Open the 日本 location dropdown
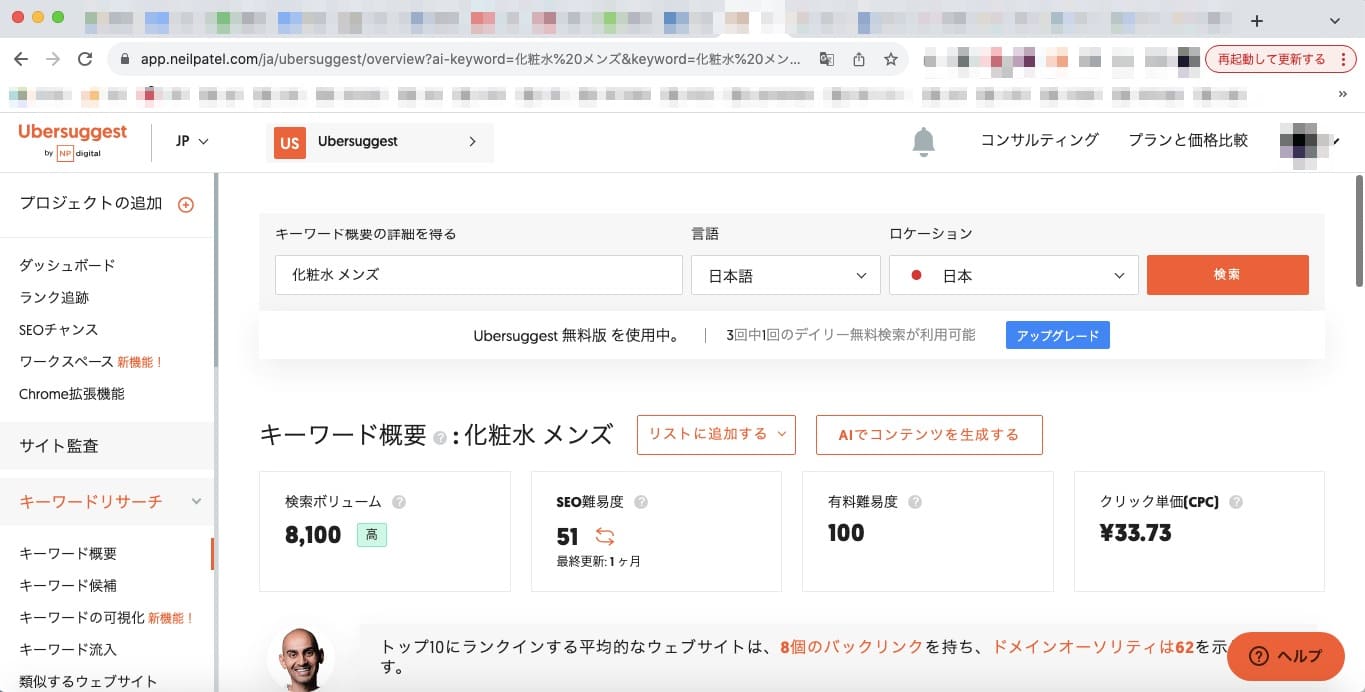 [1014, 275]
